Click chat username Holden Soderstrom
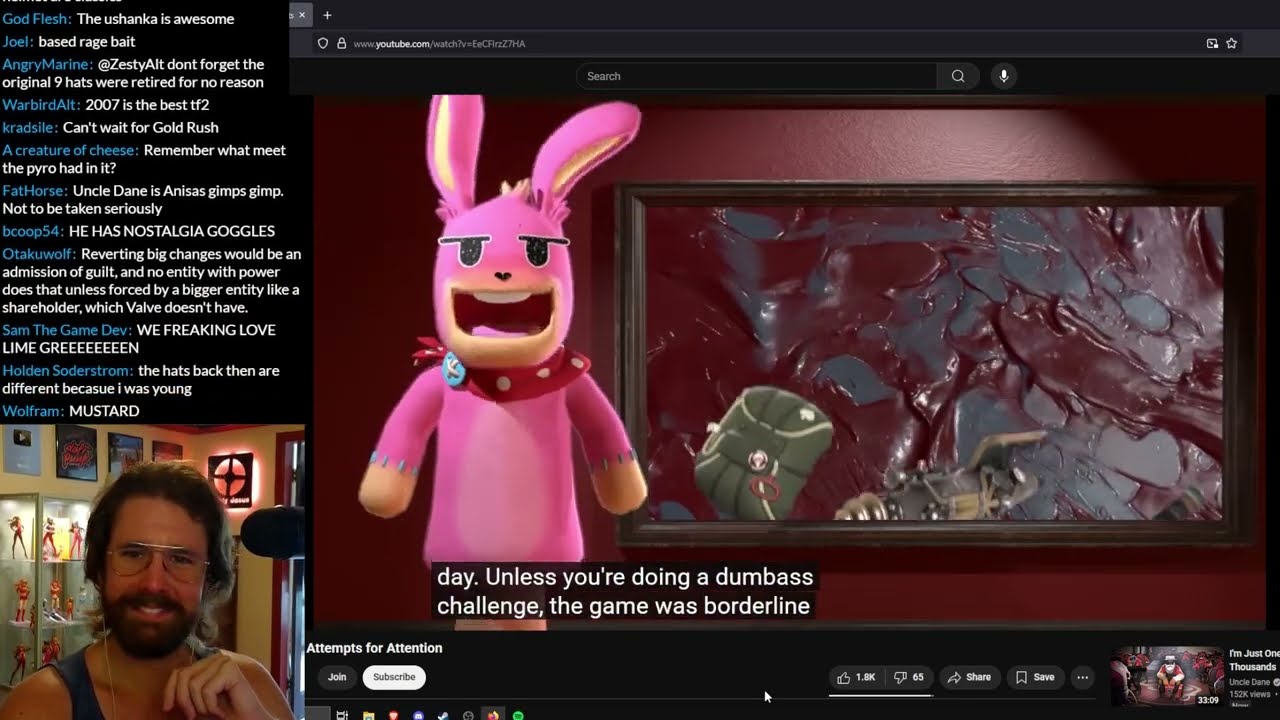Image resolution: width=1280 pixels, height=720 pixels. [68, 371]
